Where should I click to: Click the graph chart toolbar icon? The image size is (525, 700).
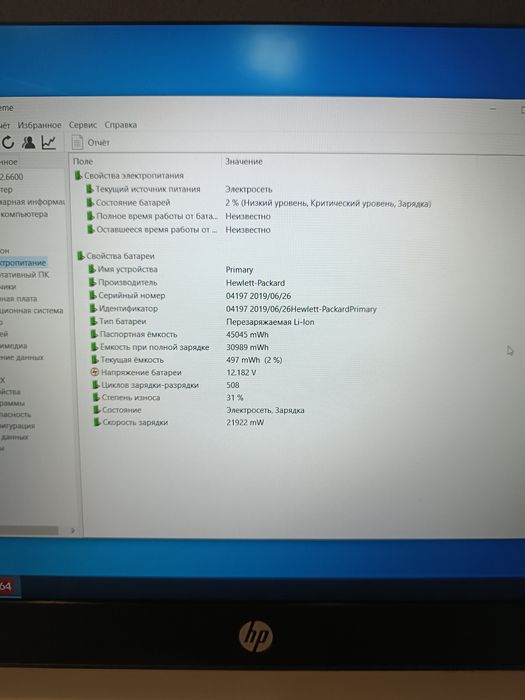[48, 142]
